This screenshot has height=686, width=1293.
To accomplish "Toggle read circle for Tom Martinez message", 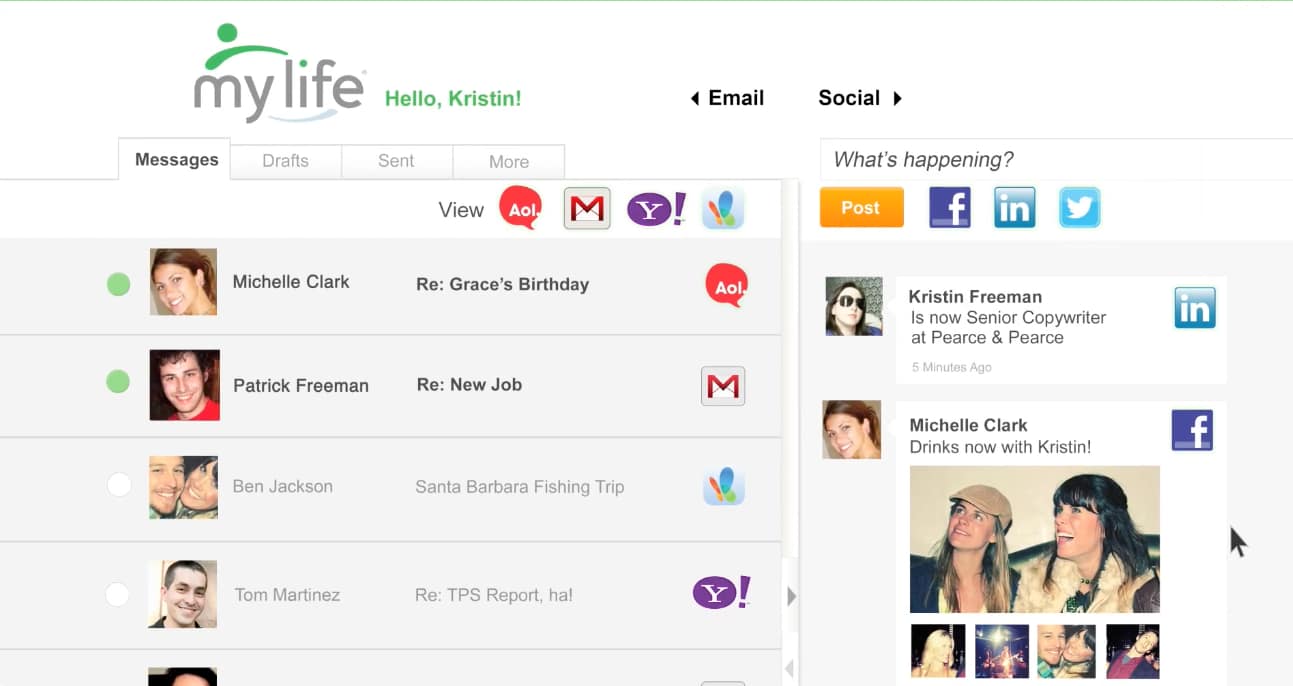I will pos(118,594).
